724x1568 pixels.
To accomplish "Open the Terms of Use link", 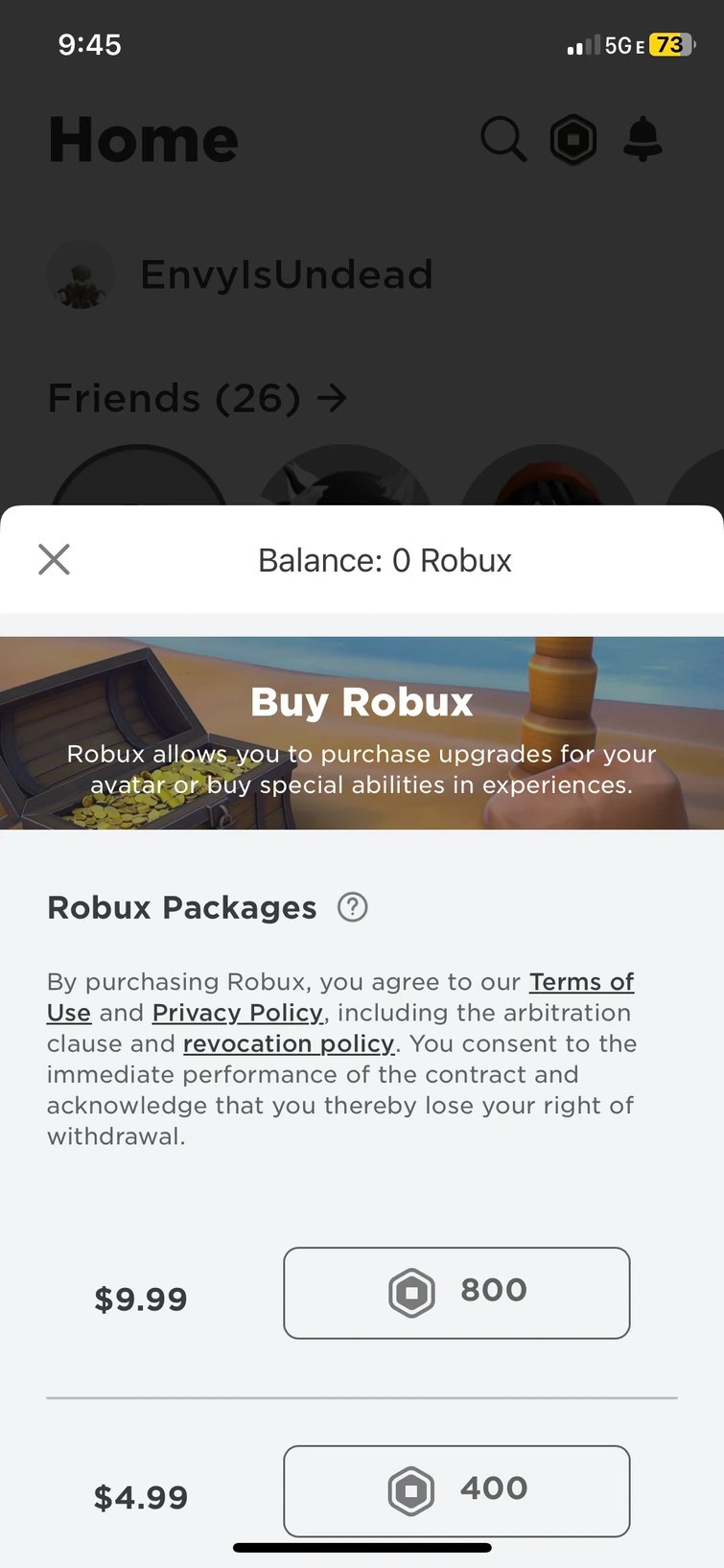I will tap(581, 981).
